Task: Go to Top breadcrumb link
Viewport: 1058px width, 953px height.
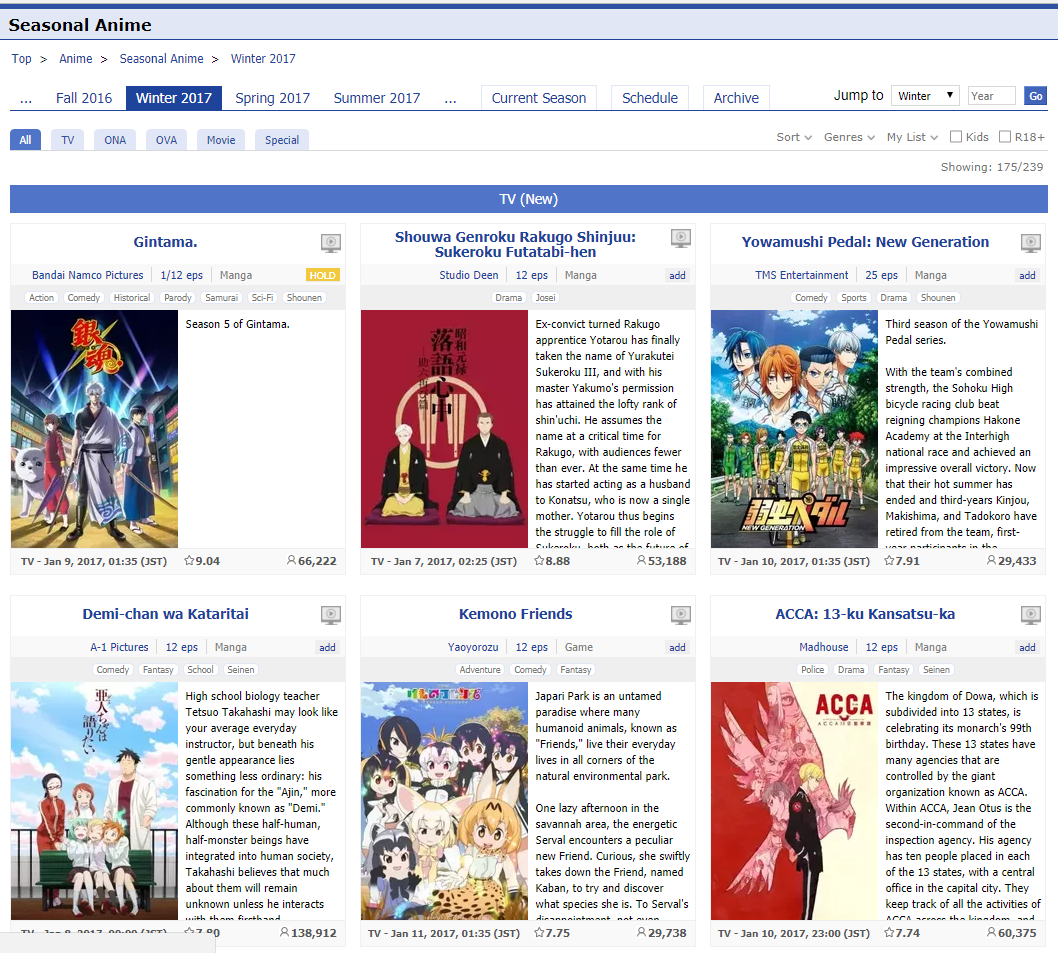Action: pos(22,59)
